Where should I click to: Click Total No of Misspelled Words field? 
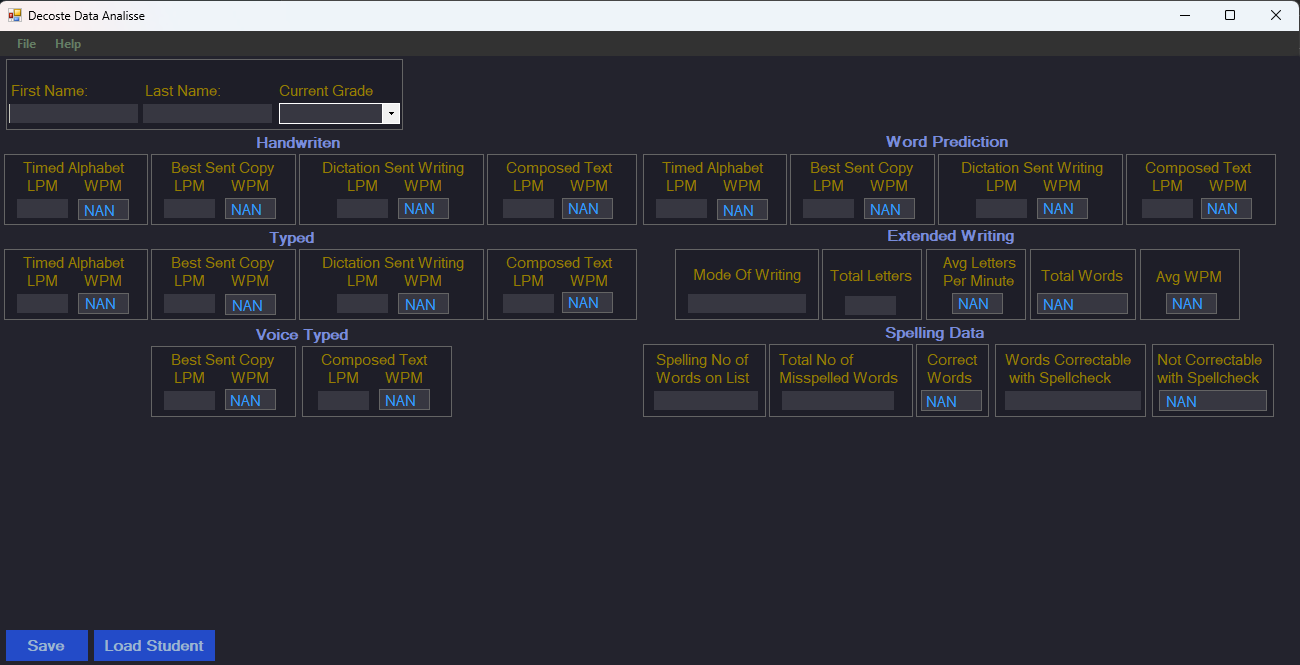click(x=838, y=401)
